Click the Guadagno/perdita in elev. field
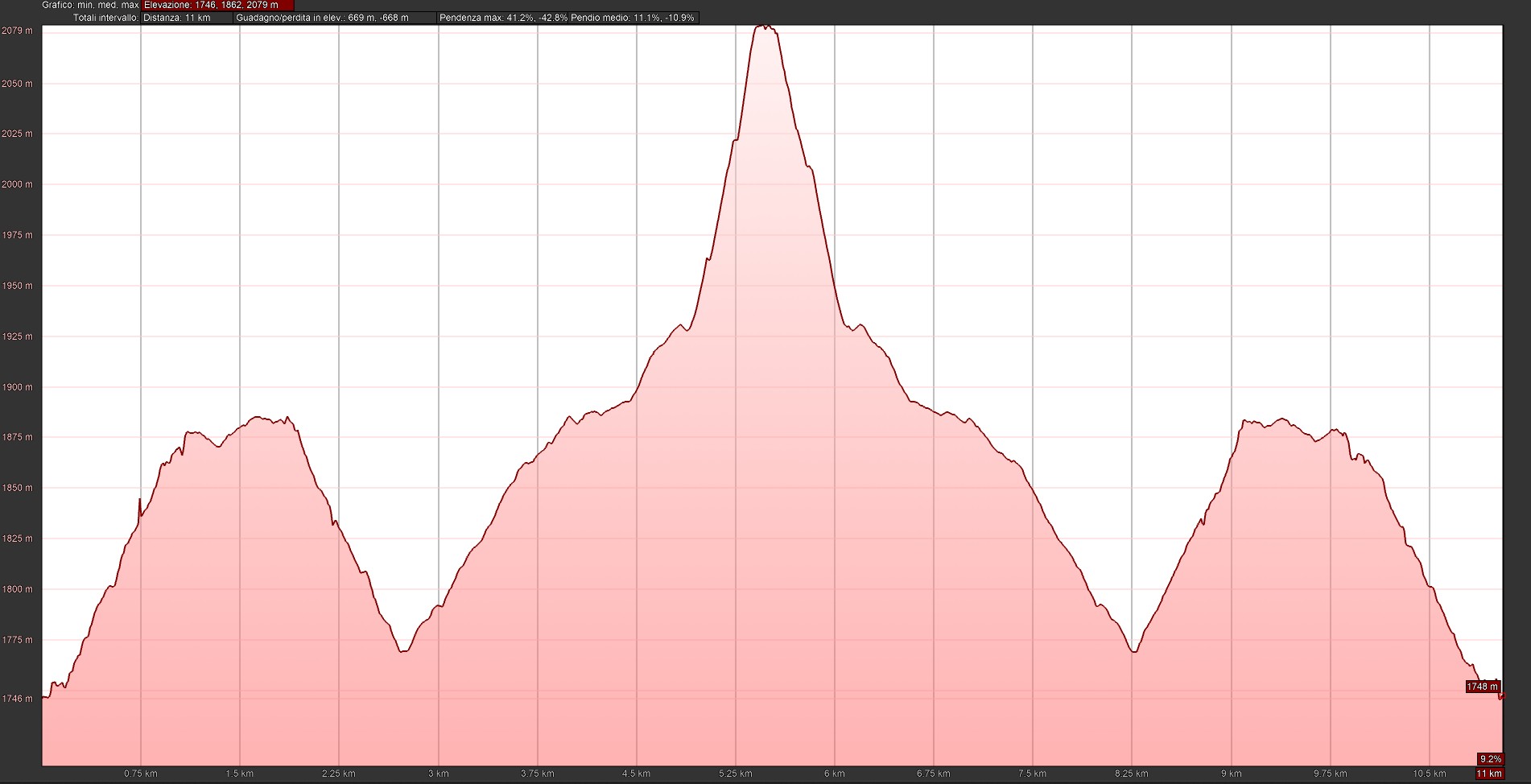1531x784 pixels. tap(335, 18)
